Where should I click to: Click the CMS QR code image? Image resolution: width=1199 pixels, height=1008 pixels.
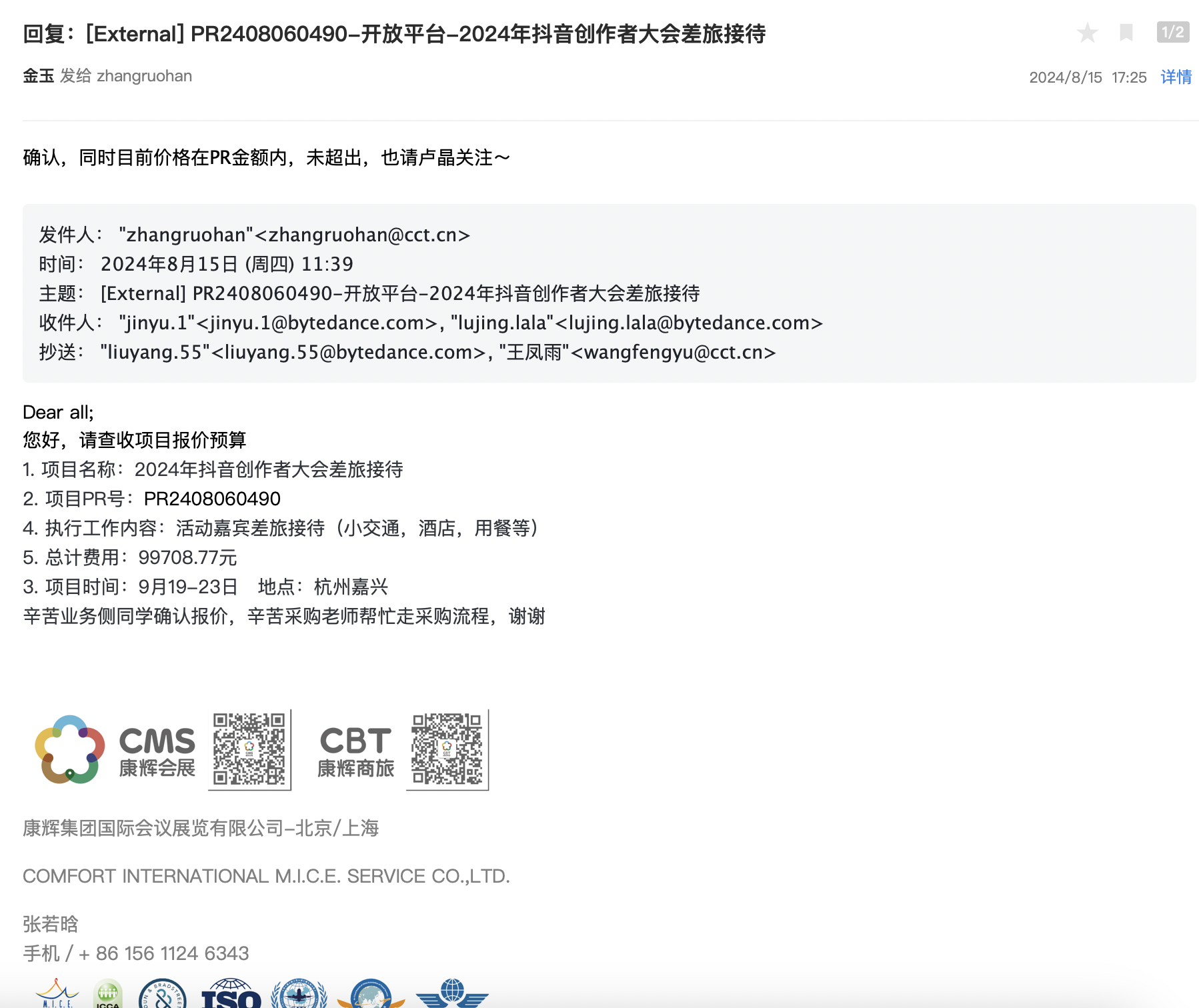pos(249,749)
